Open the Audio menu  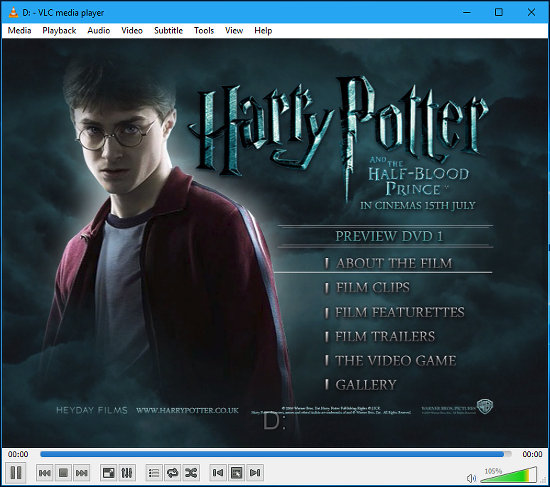click(x=99, y=31)
